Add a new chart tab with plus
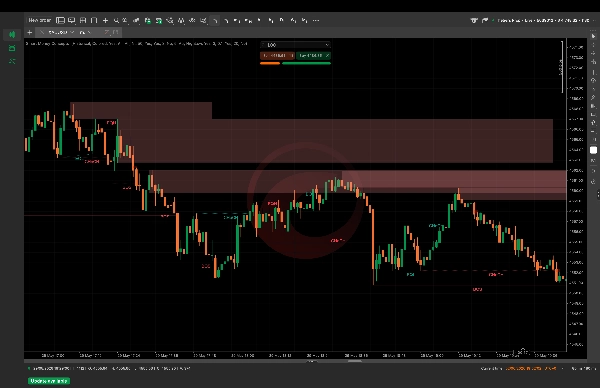The image size is (600, 388). [x=29, y=33]
